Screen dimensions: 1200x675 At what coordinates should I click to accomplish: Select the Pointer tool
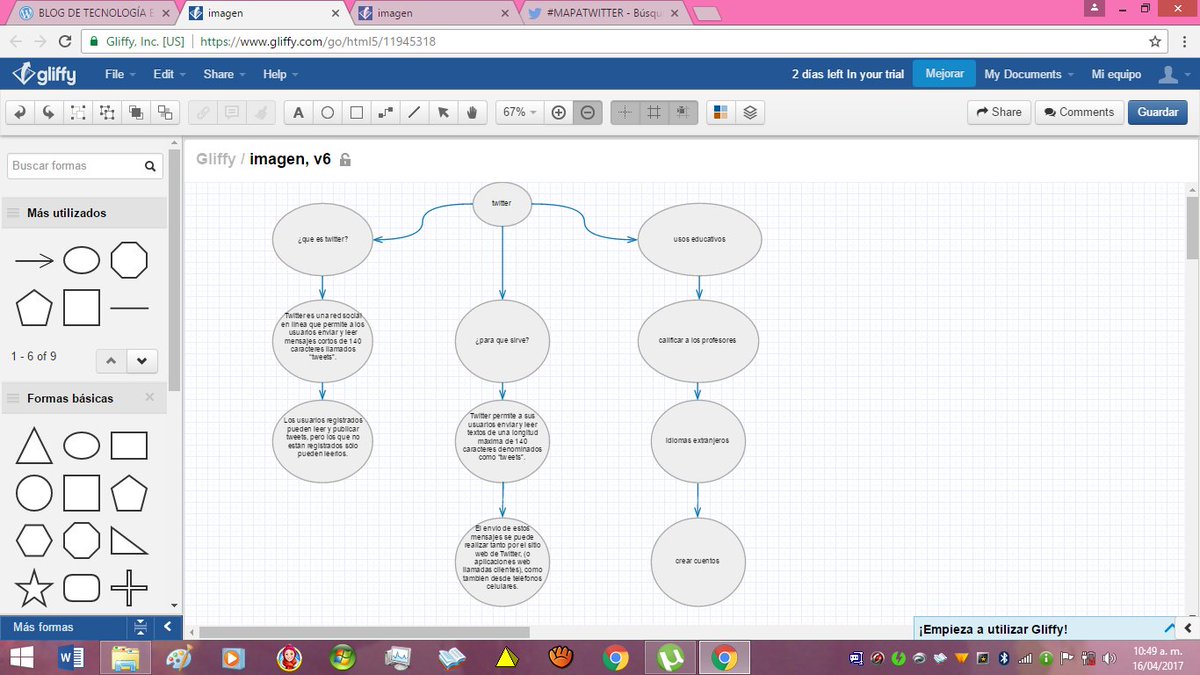click(443, 112)
